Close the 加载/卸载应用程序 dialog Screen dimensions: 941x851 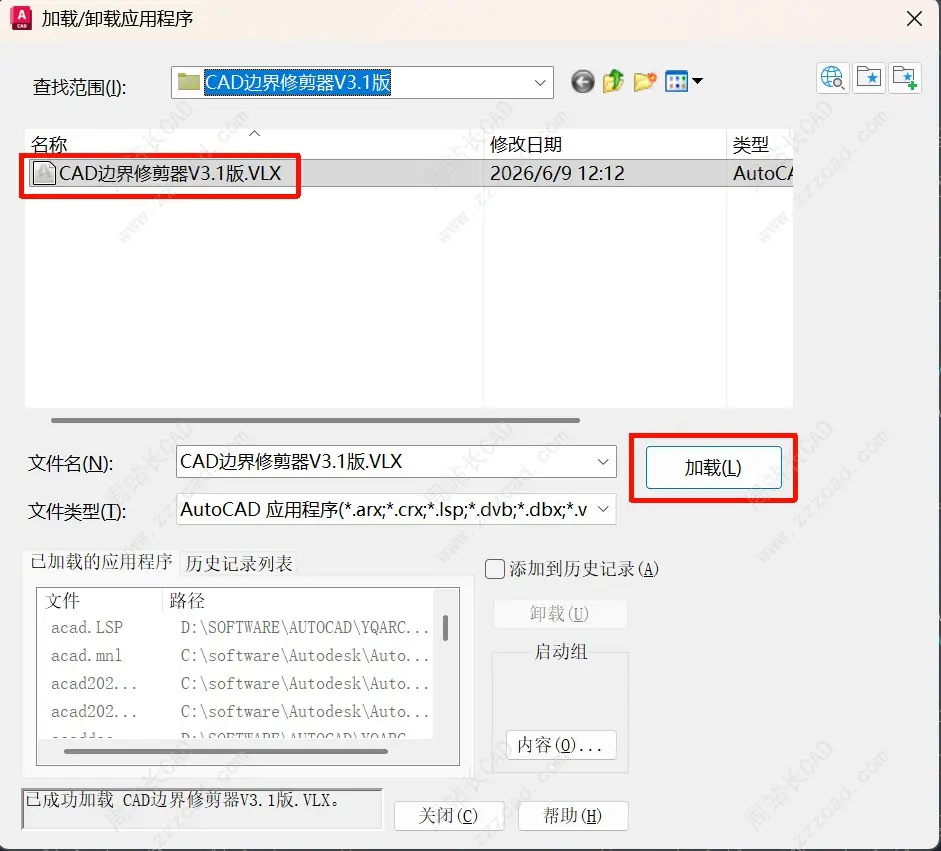click(x=914, y=19)
